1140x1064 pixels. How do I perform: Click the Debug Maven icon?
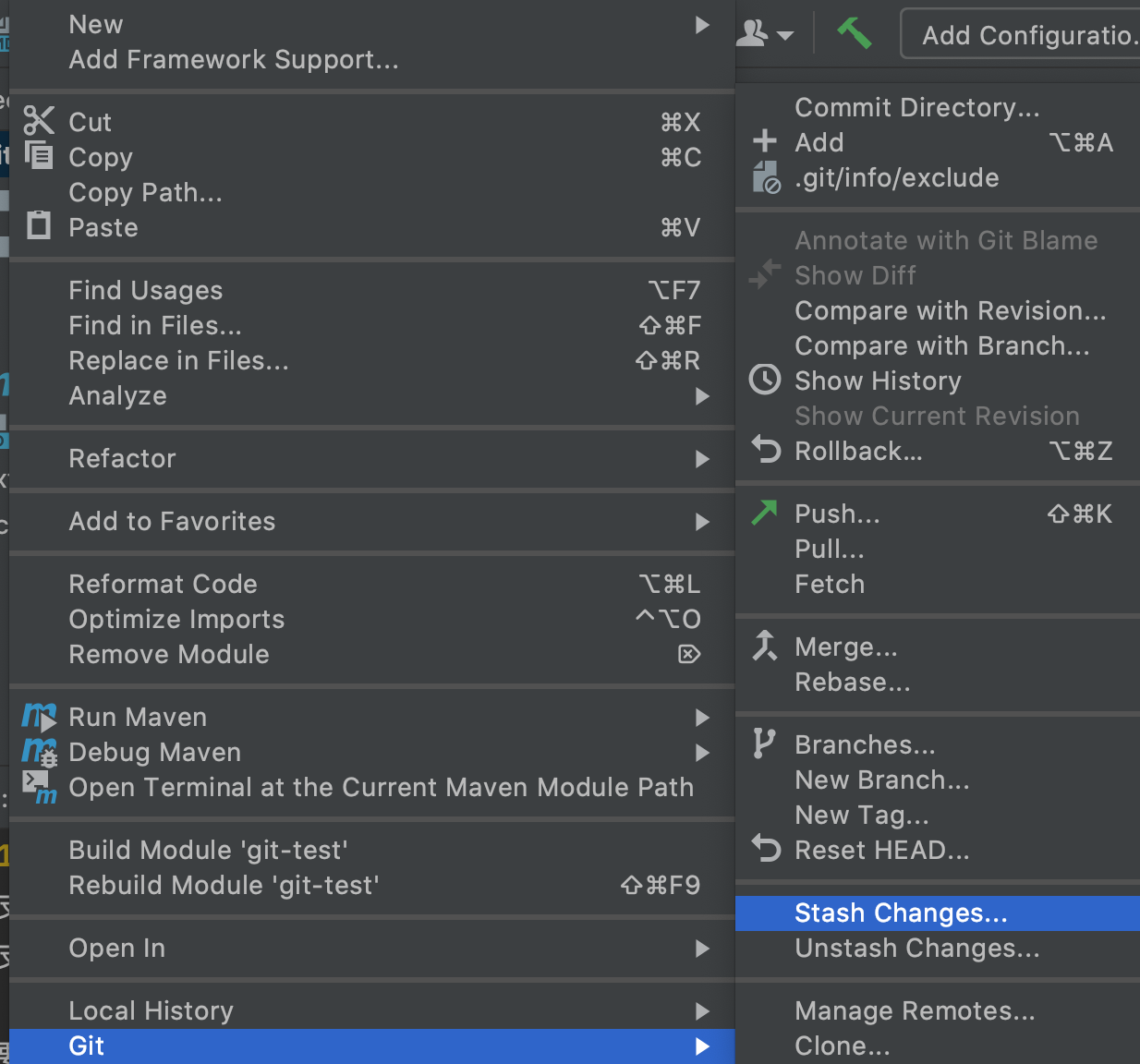[39, 751]
